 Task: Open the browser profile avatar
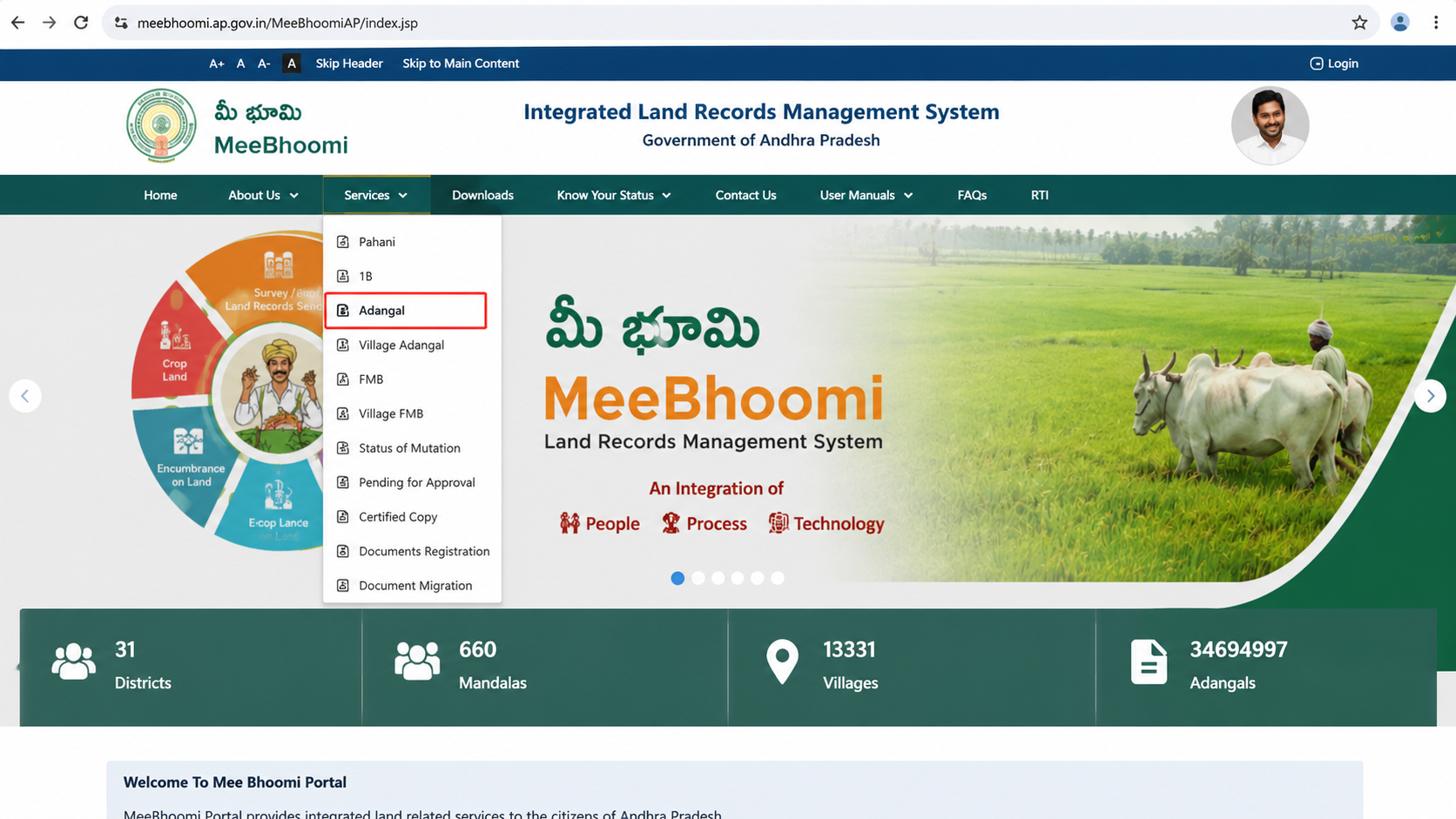pos(1400,23)
